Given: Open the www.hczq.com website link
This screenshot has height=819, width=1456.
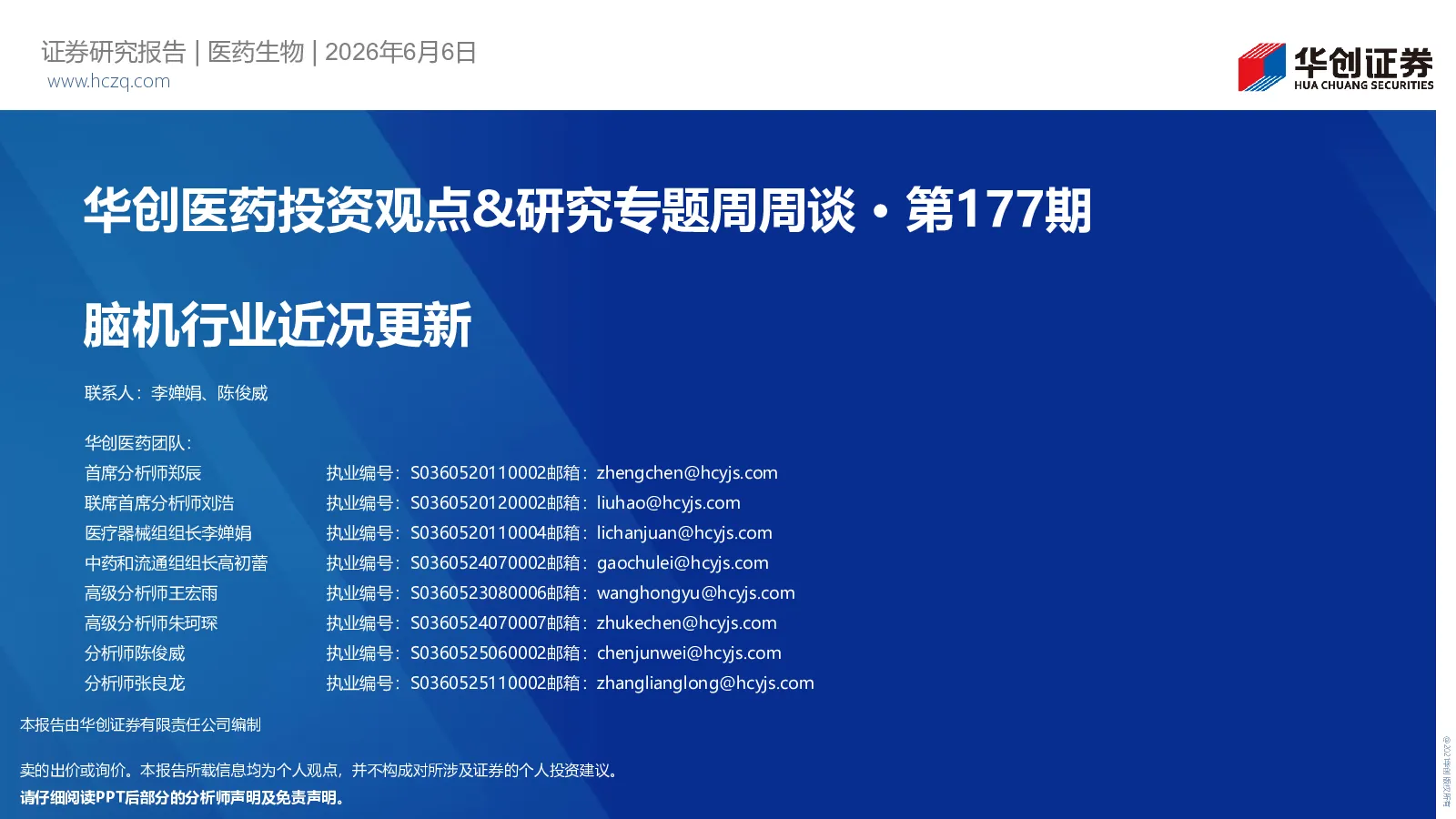Looking at the screenshot, I should (108, 81).
